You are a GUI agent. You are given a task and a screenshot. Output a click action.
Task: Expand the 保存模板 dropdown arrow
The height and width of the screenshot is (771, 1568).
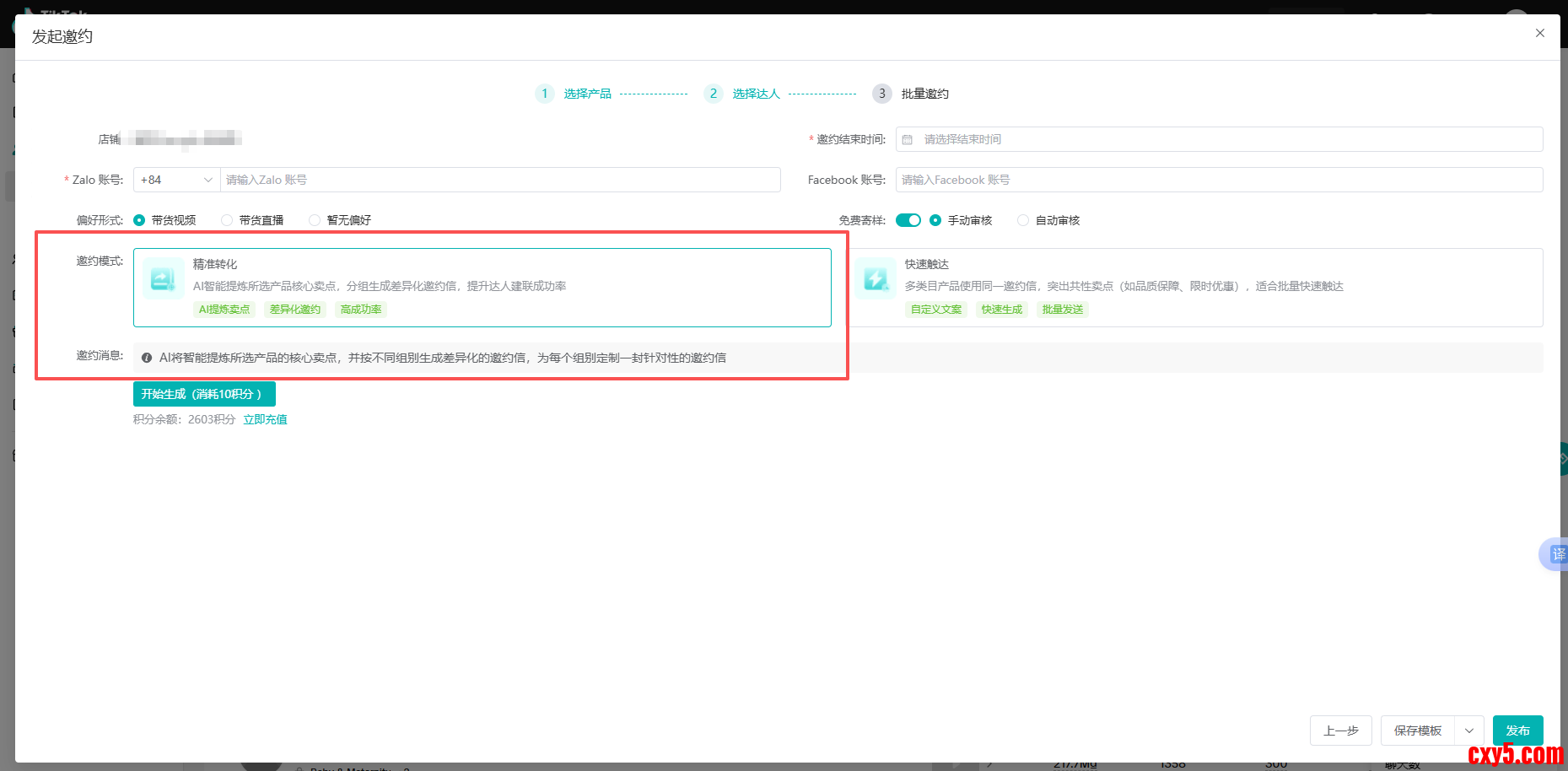click(1468, 731)
